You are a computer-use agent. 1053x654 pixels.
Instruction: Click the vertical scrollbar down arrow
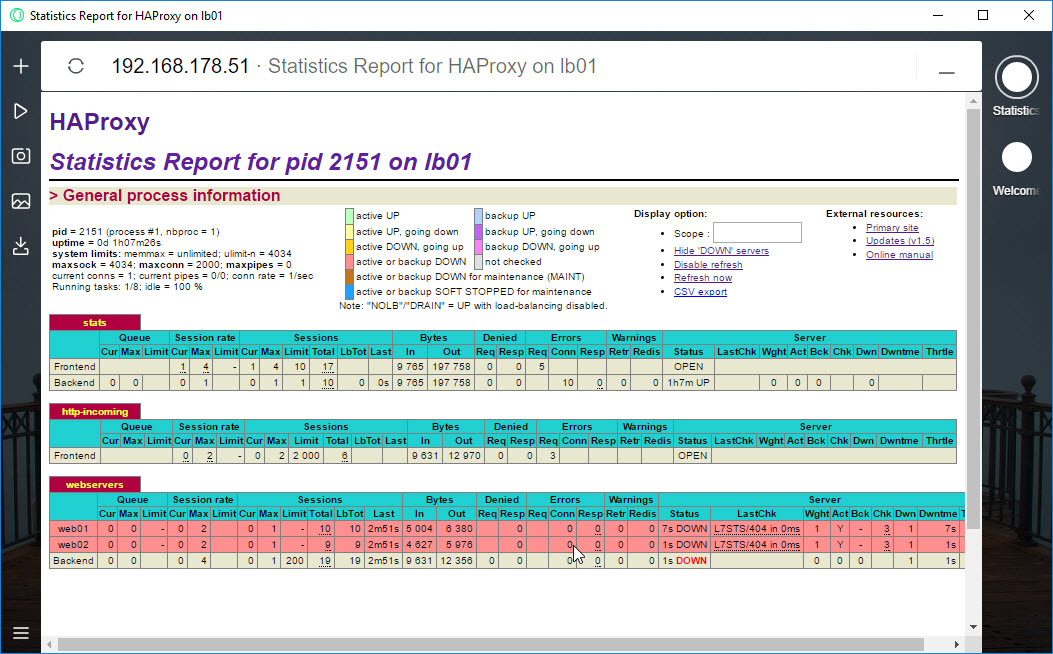click(973, 626)
